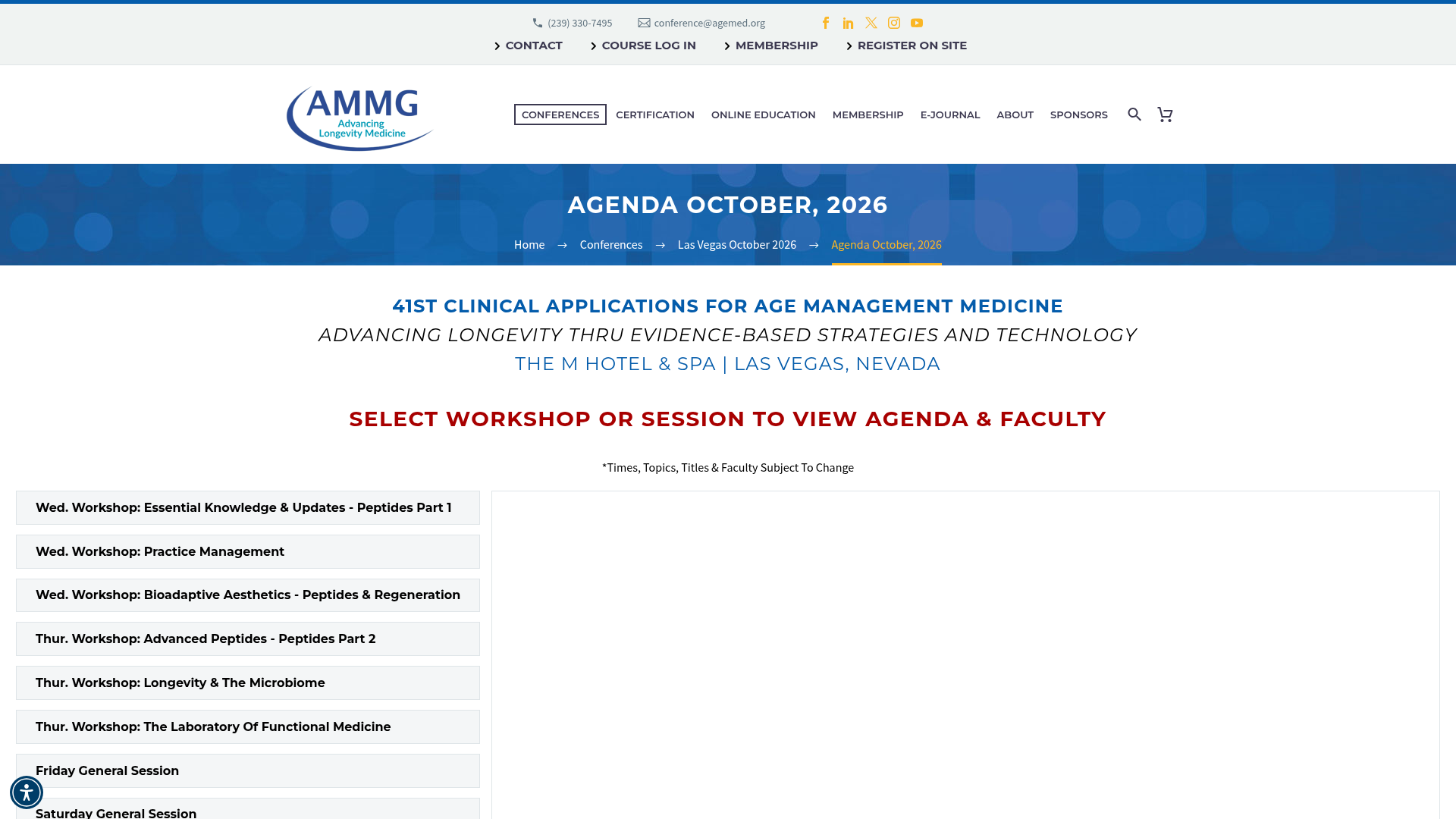Click the AMMG logo
1456x819 pixels.
click(x=359, y=117)
